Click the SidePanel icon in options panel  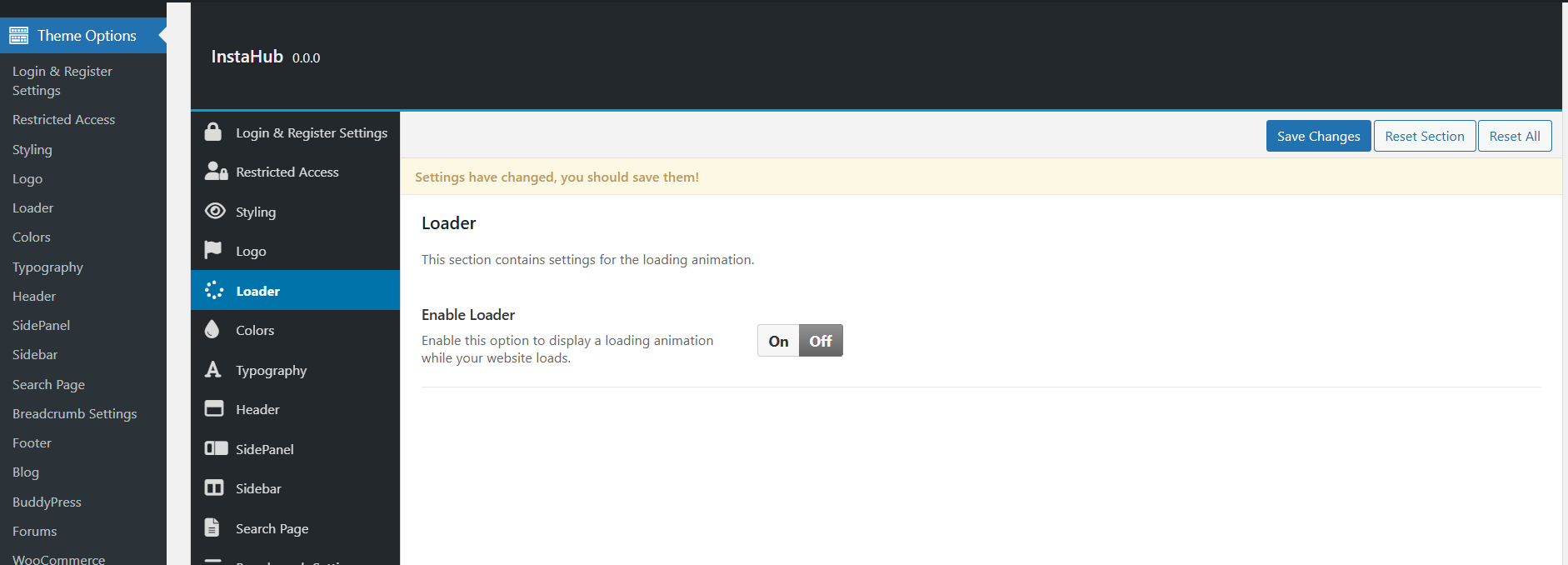point(216,448)
